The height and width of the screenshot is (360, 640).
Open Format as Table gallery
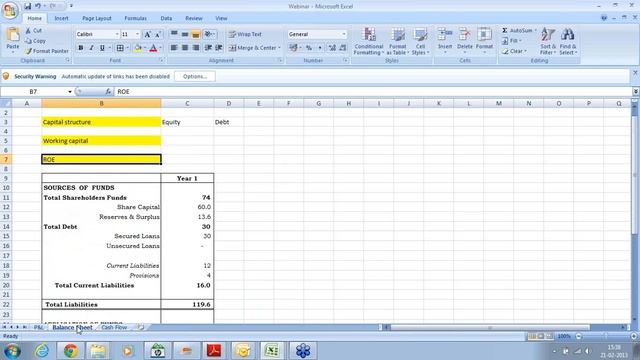pyautogui.click(x=397, y=41)
